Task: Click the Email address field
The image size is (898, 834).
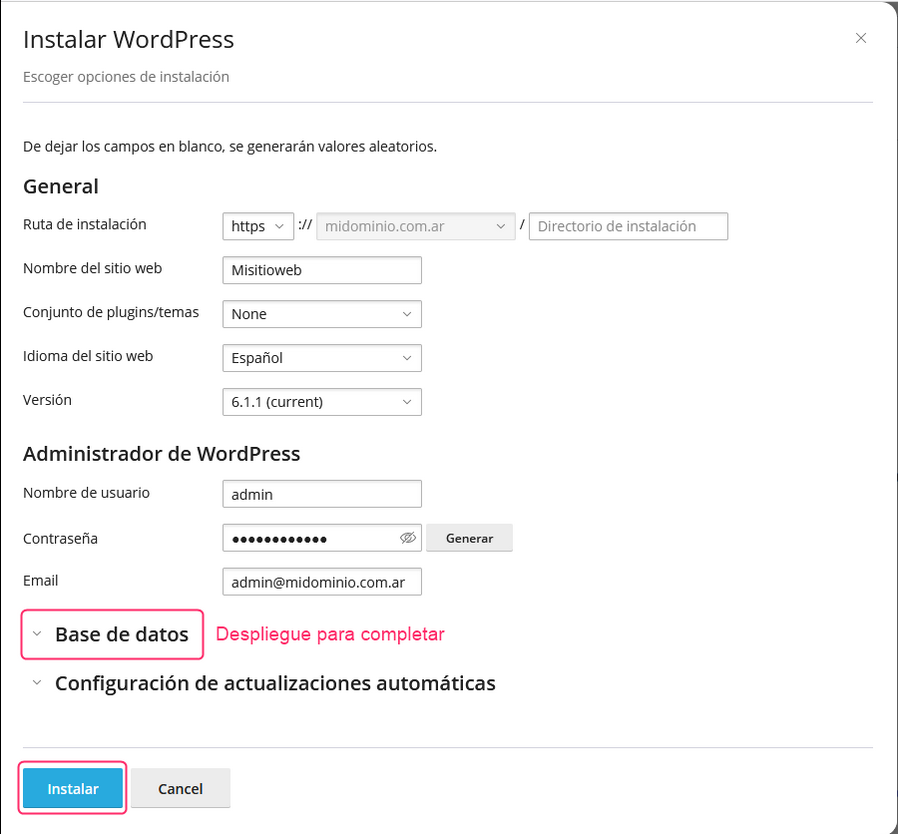Action: [x=322, y=582]
